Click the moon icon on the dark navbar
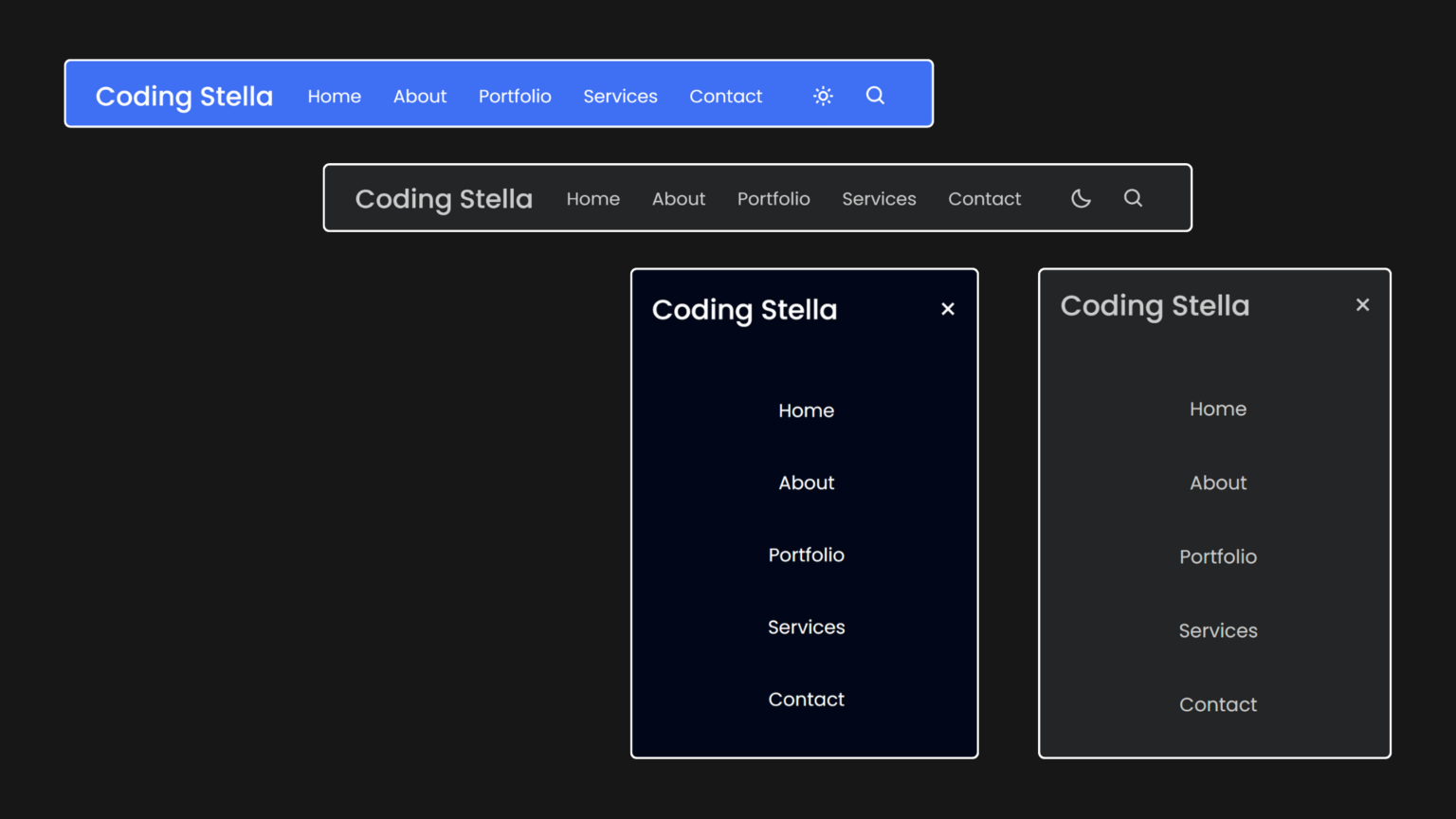 pos(1081,198)
